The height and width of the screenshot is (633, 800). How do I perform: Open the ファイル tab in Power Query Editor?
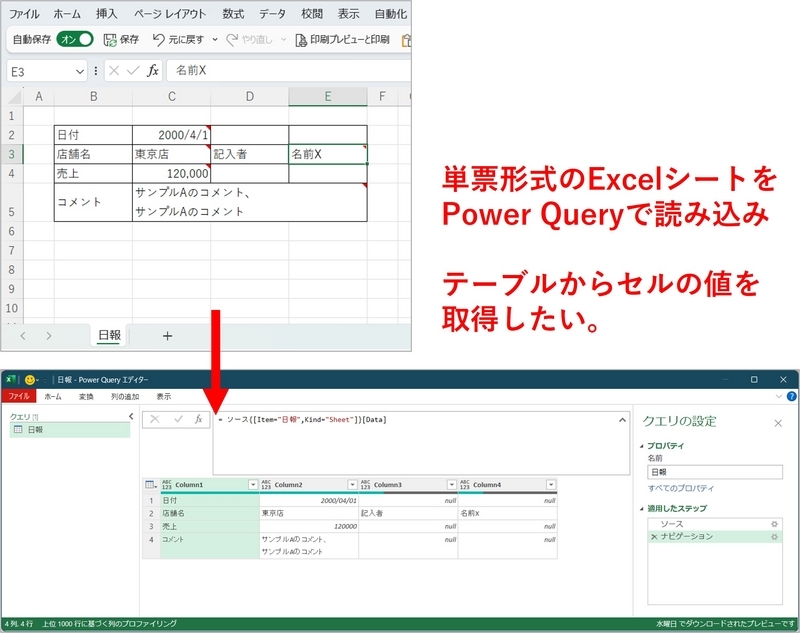19,396
